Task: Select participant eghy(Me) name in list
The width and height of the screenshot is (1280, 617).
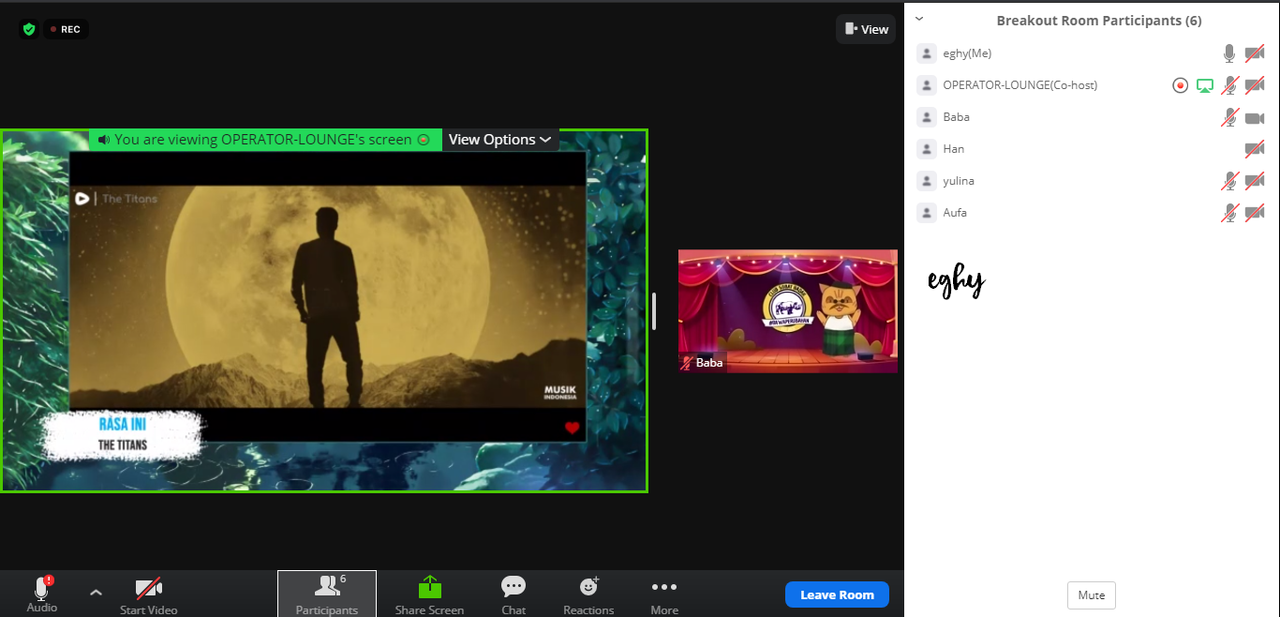Action: pos(967,54)
